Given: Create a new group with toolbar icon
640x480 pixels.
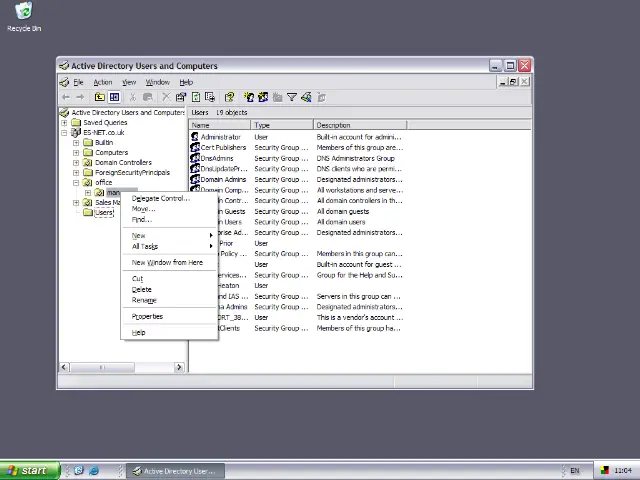Looking at the screenshot, I should 263,97.
